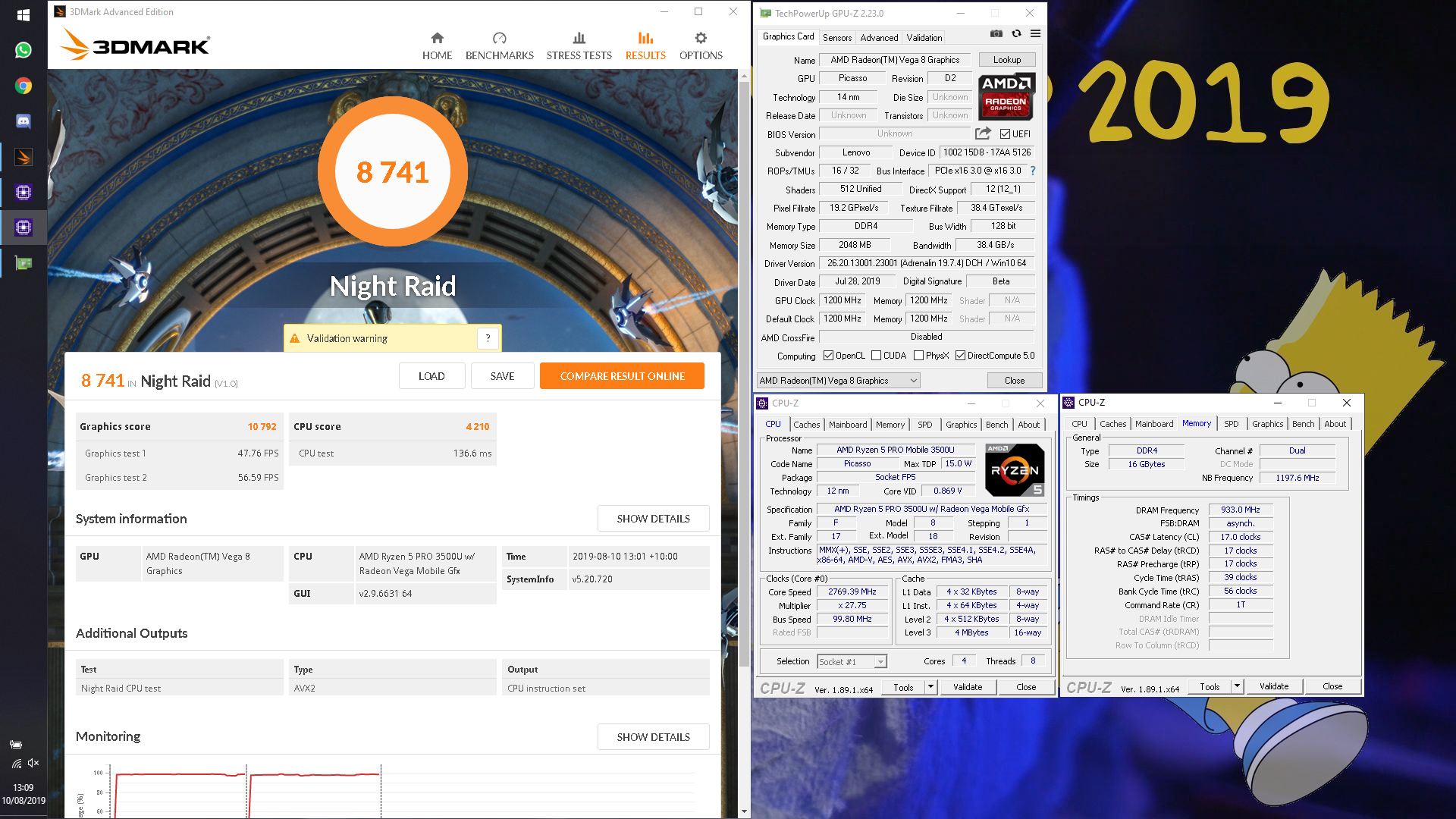Viewport: 1456px width, 819px height.
Task: Toggle the PhysX checkbox
Action: point(918,356)
